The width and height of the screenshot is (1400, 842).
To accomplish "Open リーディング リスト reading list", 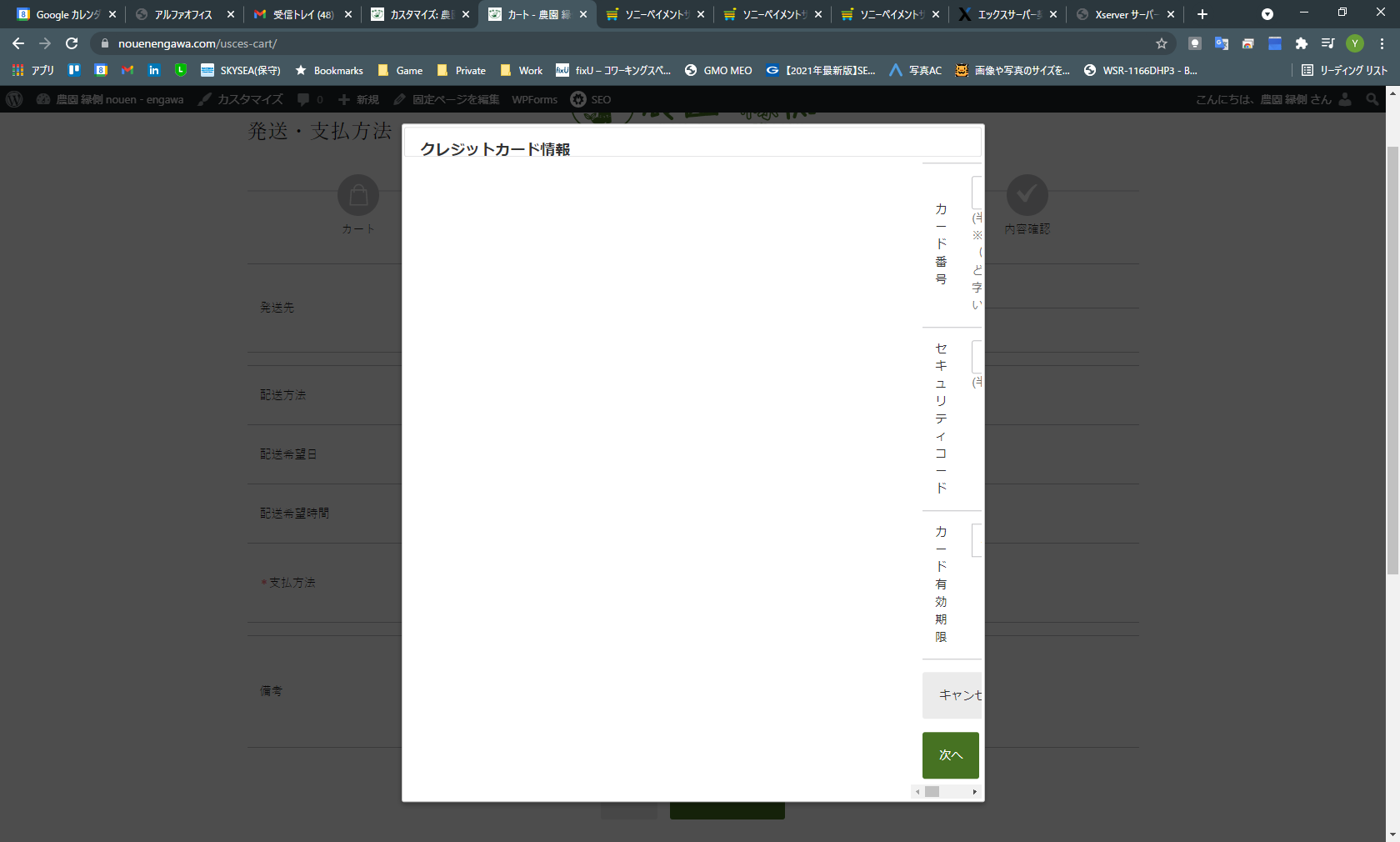I will [x=1344, y=71].
